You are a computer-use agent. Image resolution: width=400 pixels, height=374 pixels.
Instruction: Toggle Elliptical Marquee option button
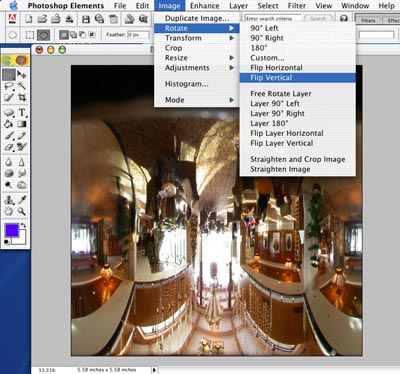coord(43,35)
